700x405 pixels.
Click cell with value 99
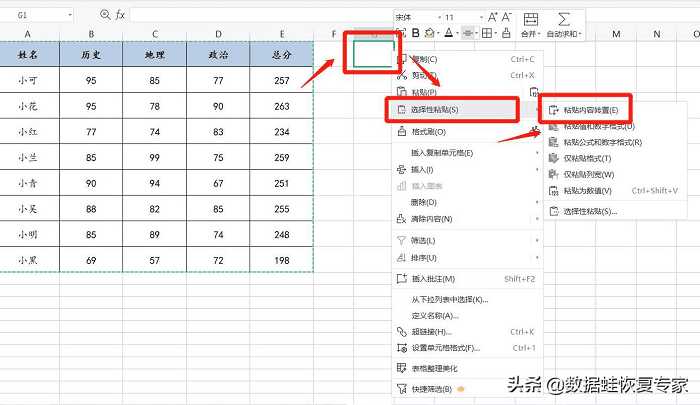tap(154, 158)
